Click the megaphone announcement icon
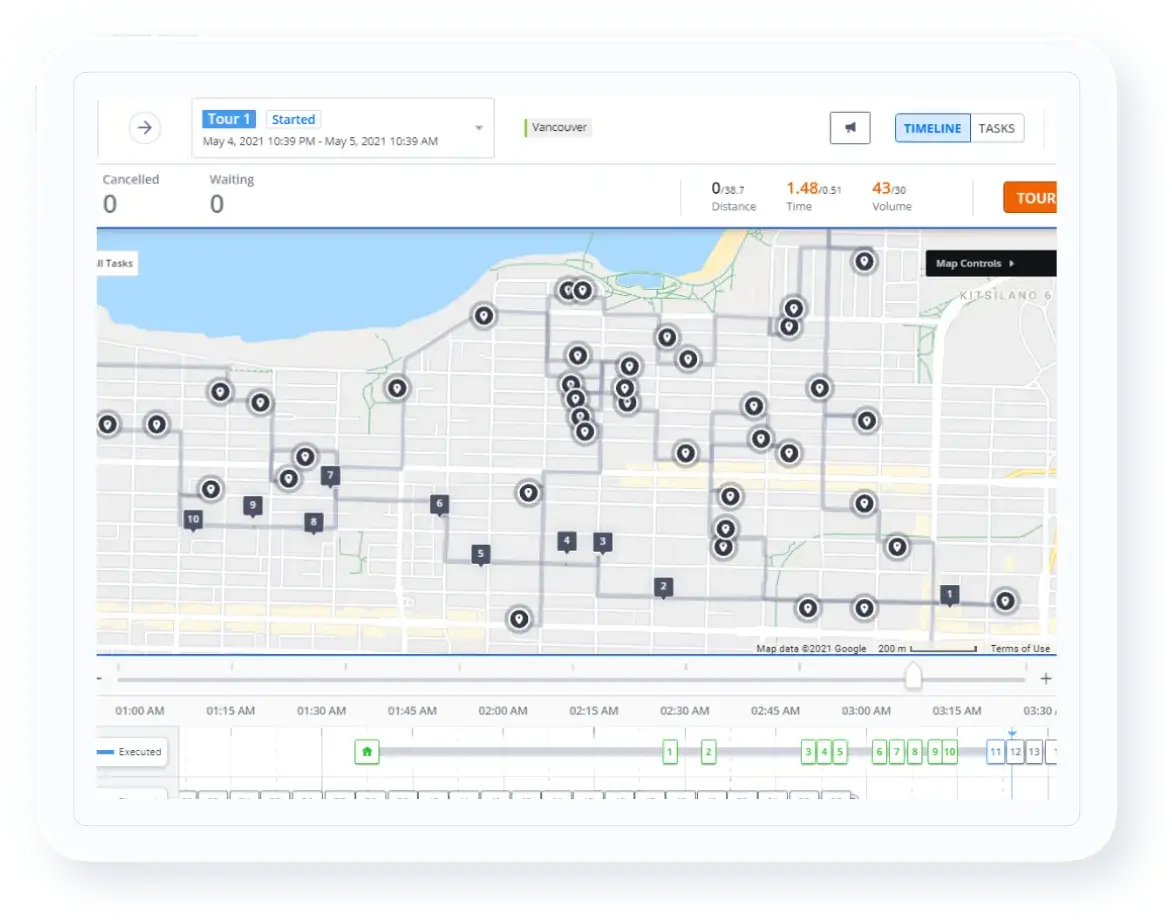 (850, 128)
